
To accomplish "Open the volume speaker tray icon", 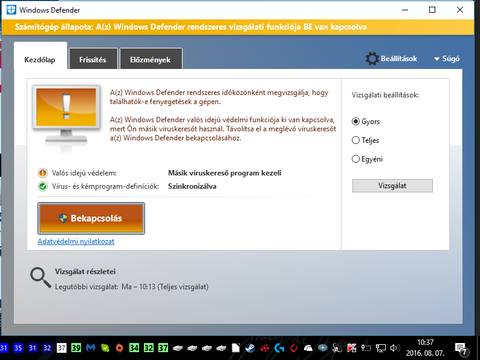I will (395, 348).
